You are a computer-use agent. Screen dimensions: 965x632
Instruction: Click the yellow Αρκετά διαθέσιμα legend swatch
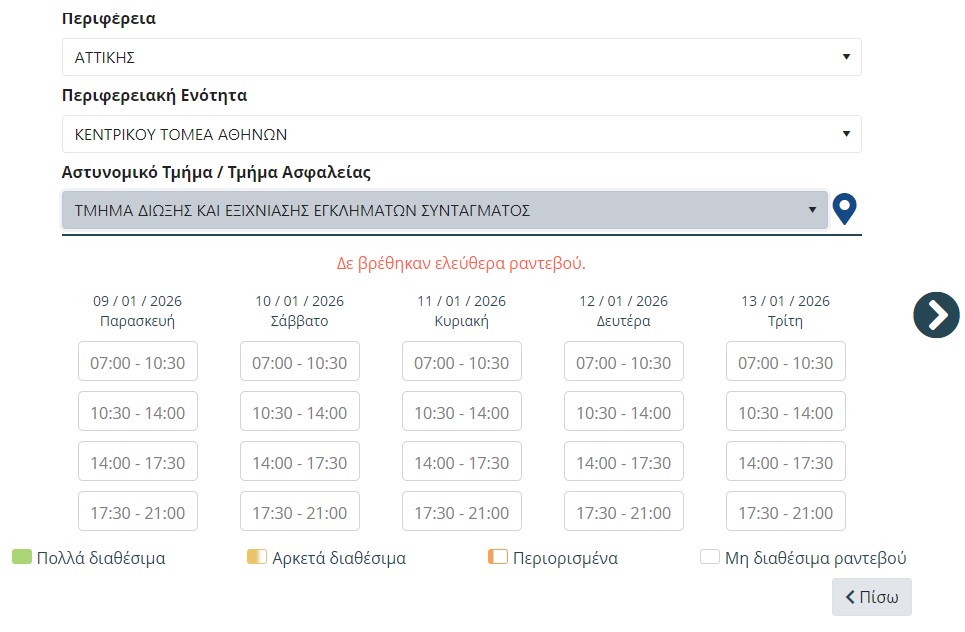pyautogui.click(x=257, y=557)
